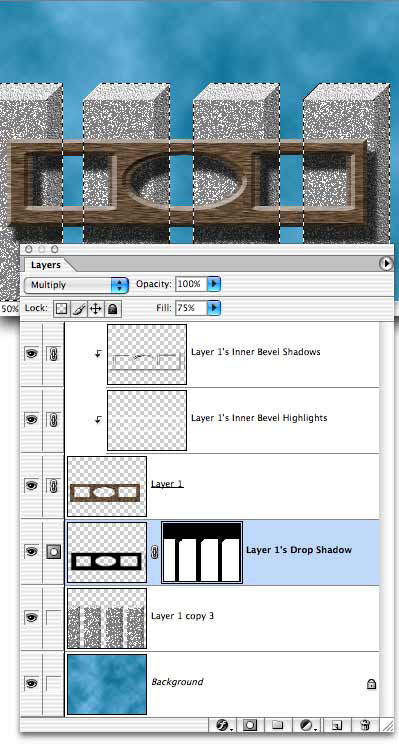Toggle the lock transparent pixels box
399x749 pixels.
[x=60, y=309]
